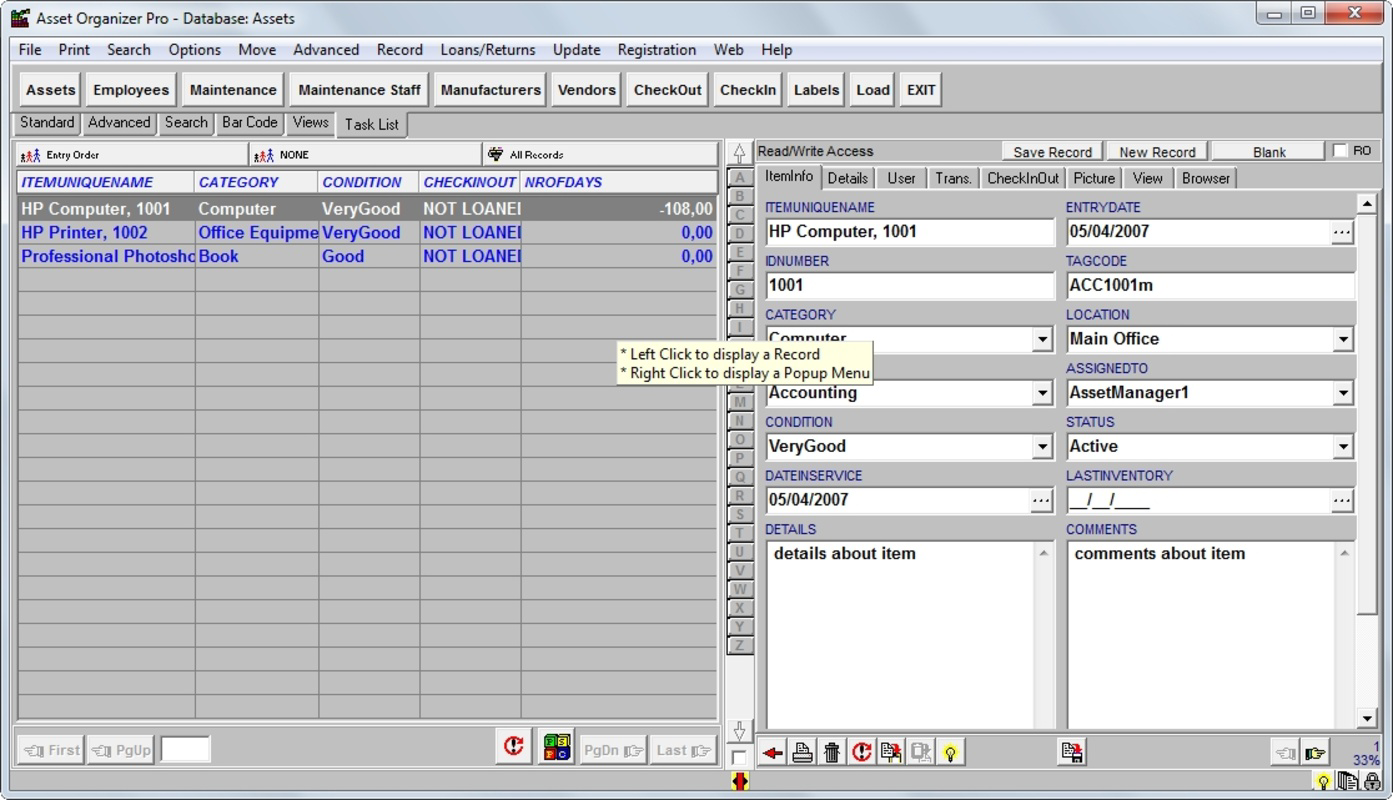Expand the CATEGORY dropdown
The height and width of the screenshot is (800, 1393).
point(1042,340)
